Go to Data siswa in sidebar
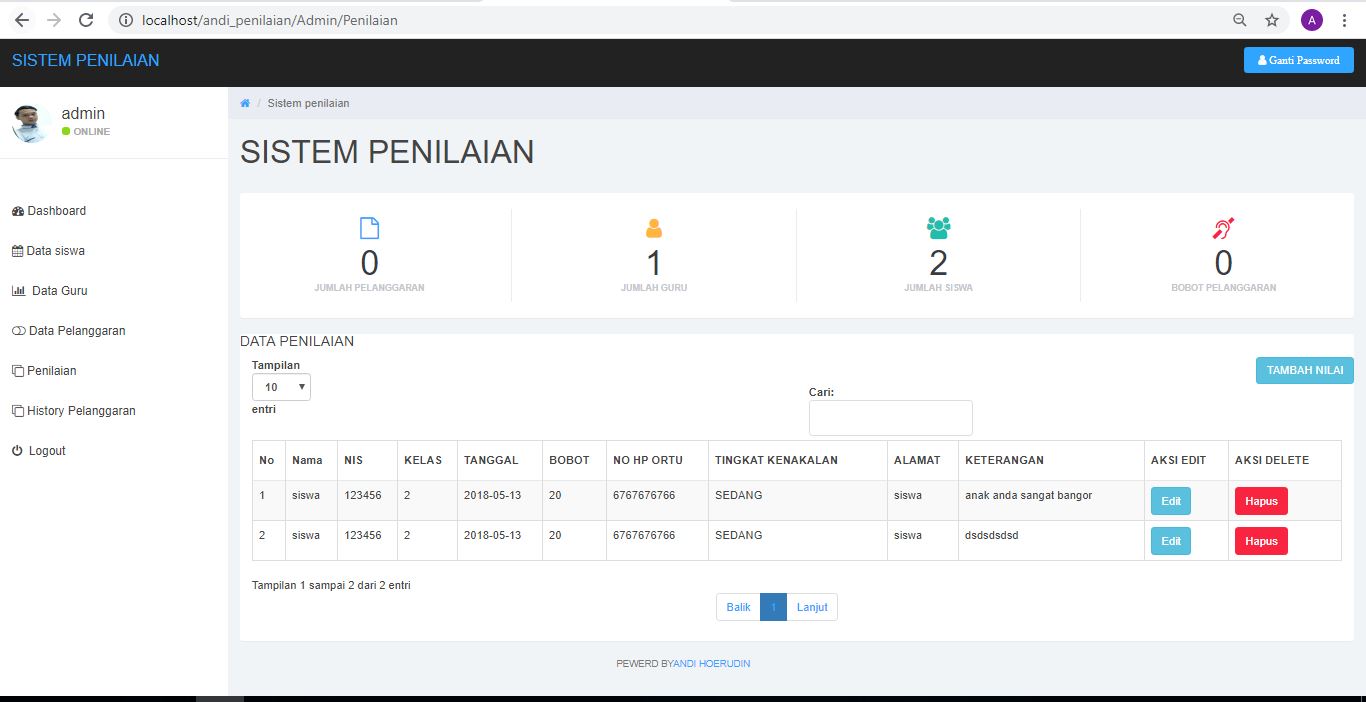 pyautogui.click(x=55, y=251)
